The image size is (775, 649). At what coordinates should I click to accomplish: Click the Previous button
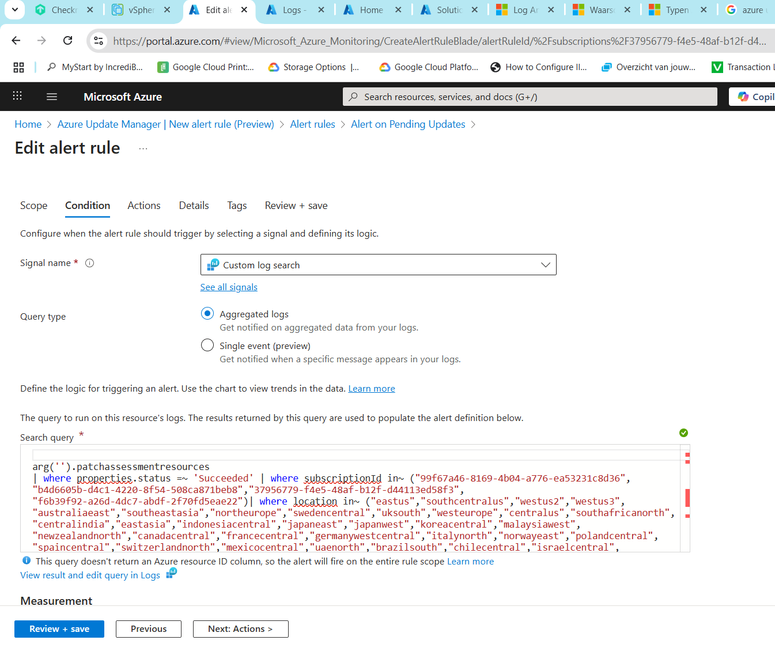[x=149, y=629]
